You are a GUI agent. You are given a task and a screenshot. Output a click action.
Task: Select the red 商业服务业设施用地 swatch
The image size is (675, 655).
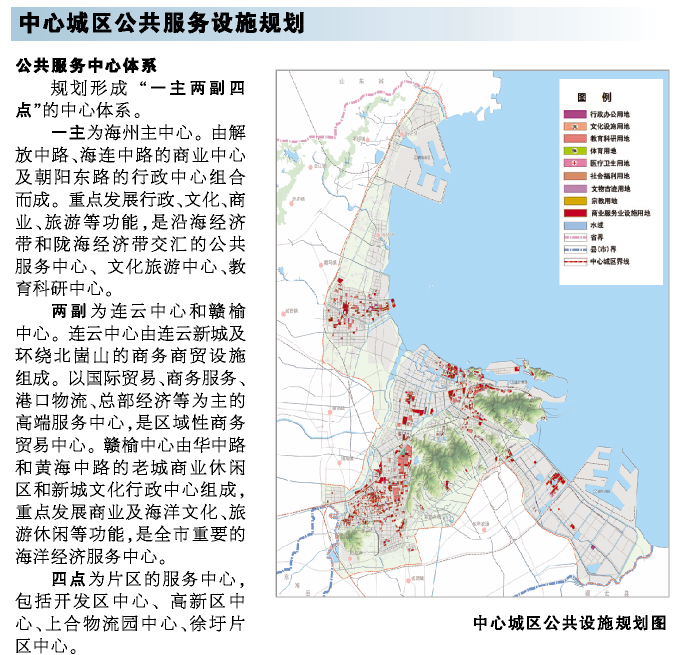(576, 213)
